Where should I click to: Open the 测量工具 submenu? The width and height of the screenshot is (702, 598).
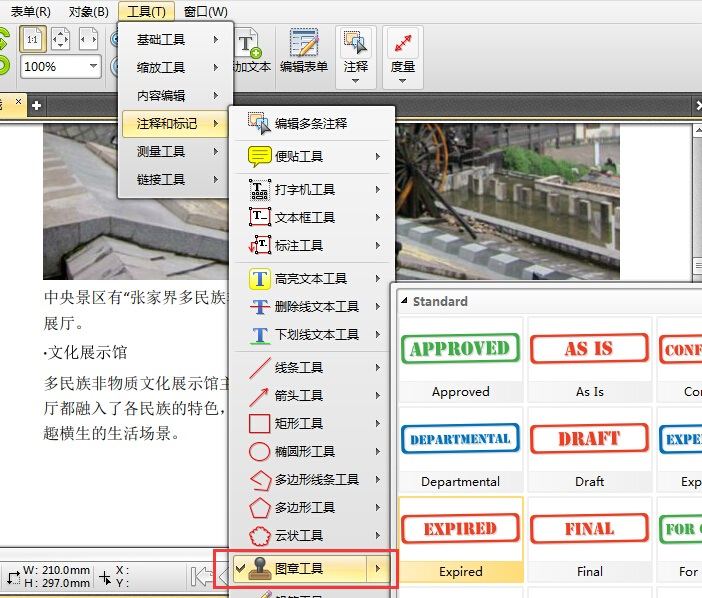[175, 151]
